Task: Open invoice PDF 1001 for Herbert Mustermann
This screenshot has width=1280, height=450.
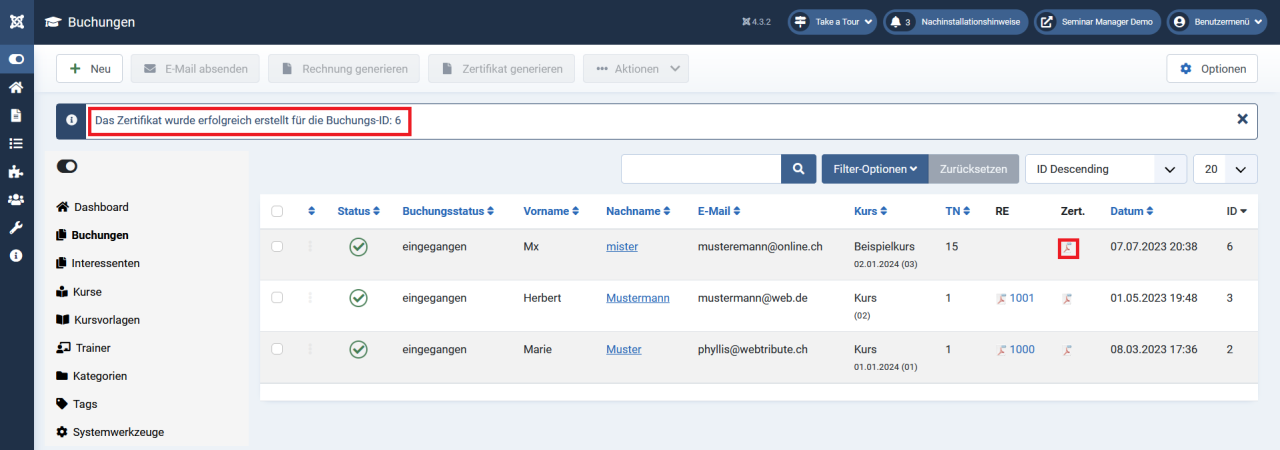Action: (1015, 298)
